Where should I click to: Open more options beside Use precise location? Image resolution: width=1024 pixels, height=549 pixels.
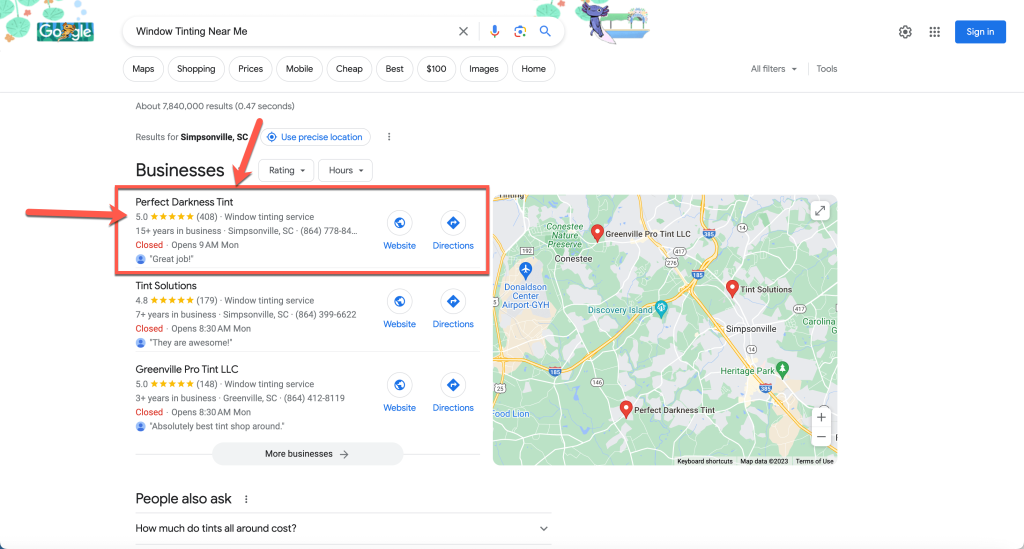(389, 137)
